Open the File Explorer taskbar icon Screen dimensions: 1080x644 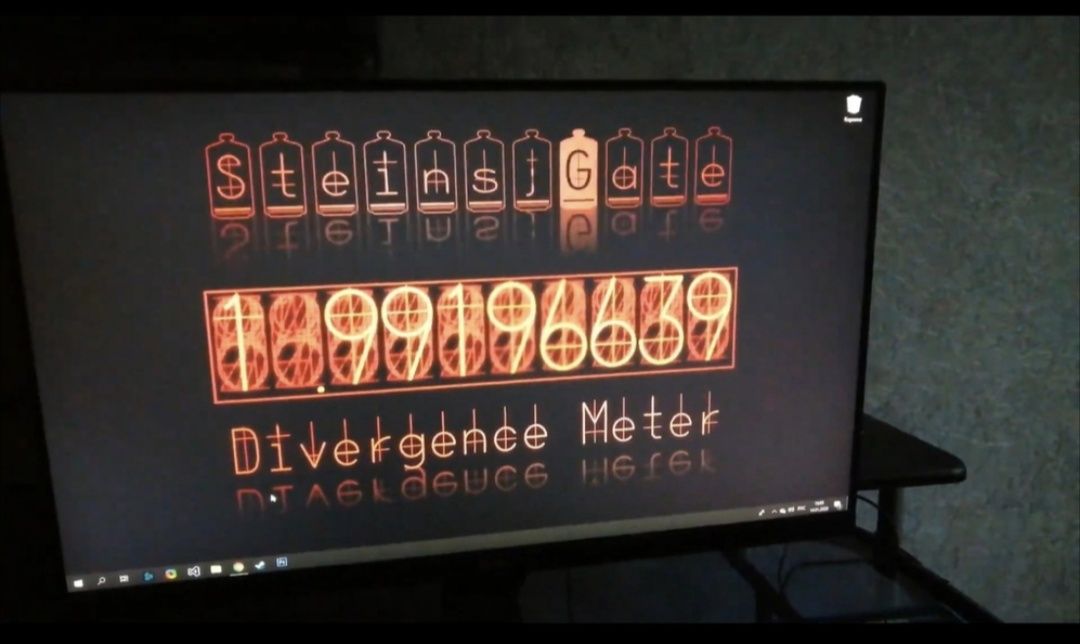[x=216, y=569]
